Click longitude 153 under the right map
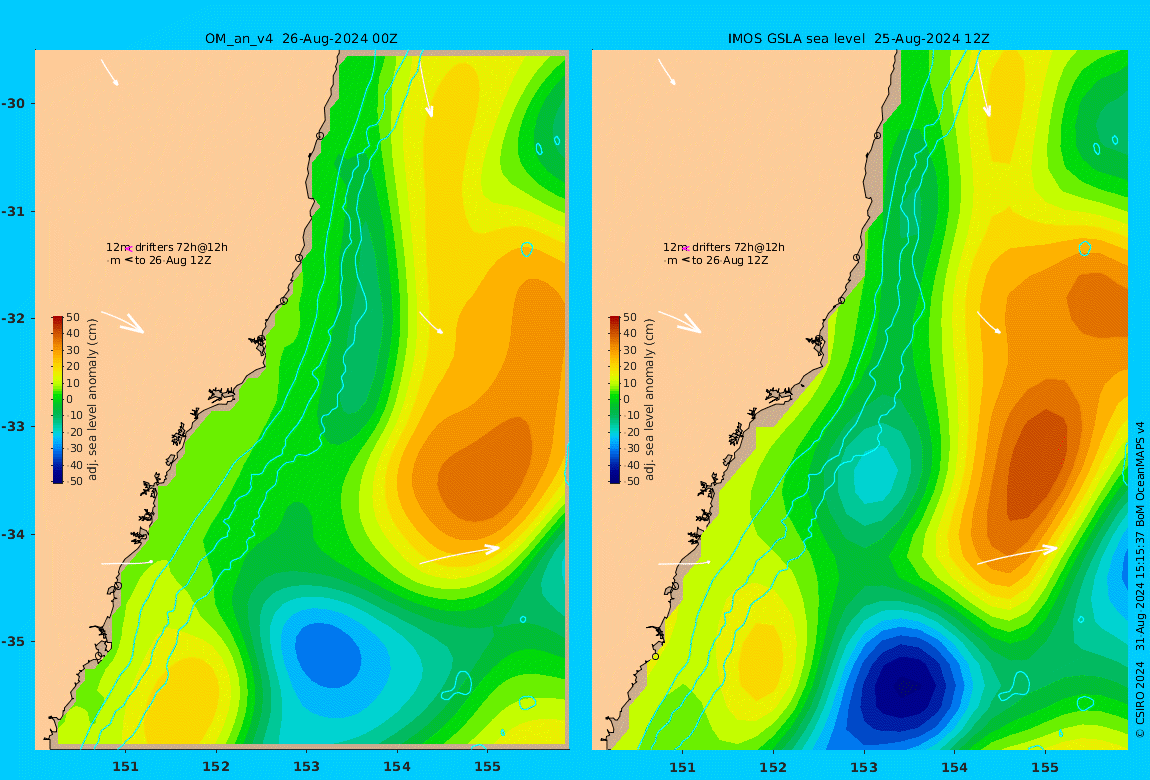 coord(864,767)
